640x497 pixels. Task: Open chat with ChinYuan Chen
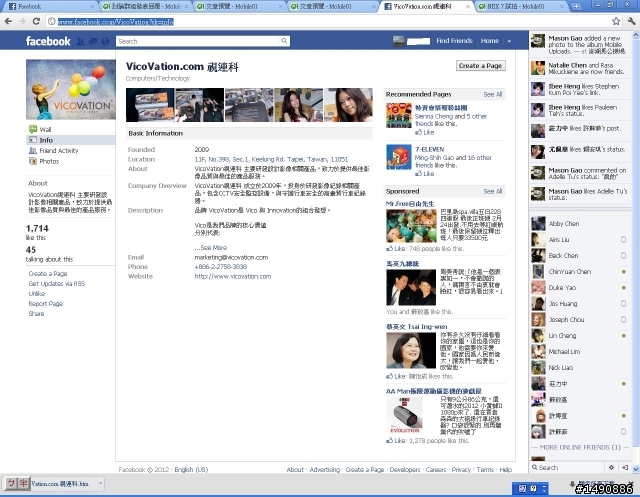579,272
